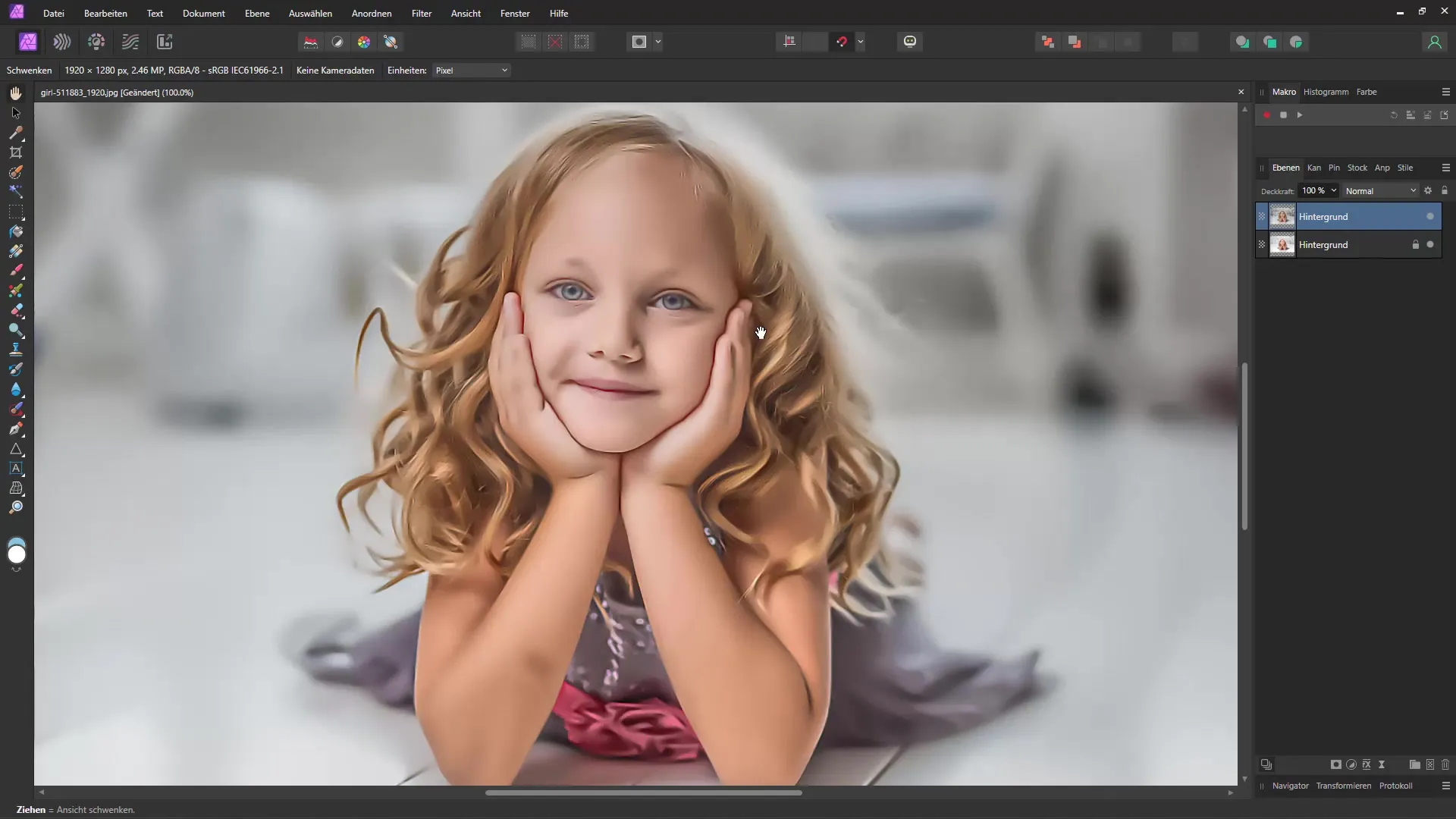Screen dimensions: 1456x819
Task: Click the Selection tool icon
Action: point(15,112)
